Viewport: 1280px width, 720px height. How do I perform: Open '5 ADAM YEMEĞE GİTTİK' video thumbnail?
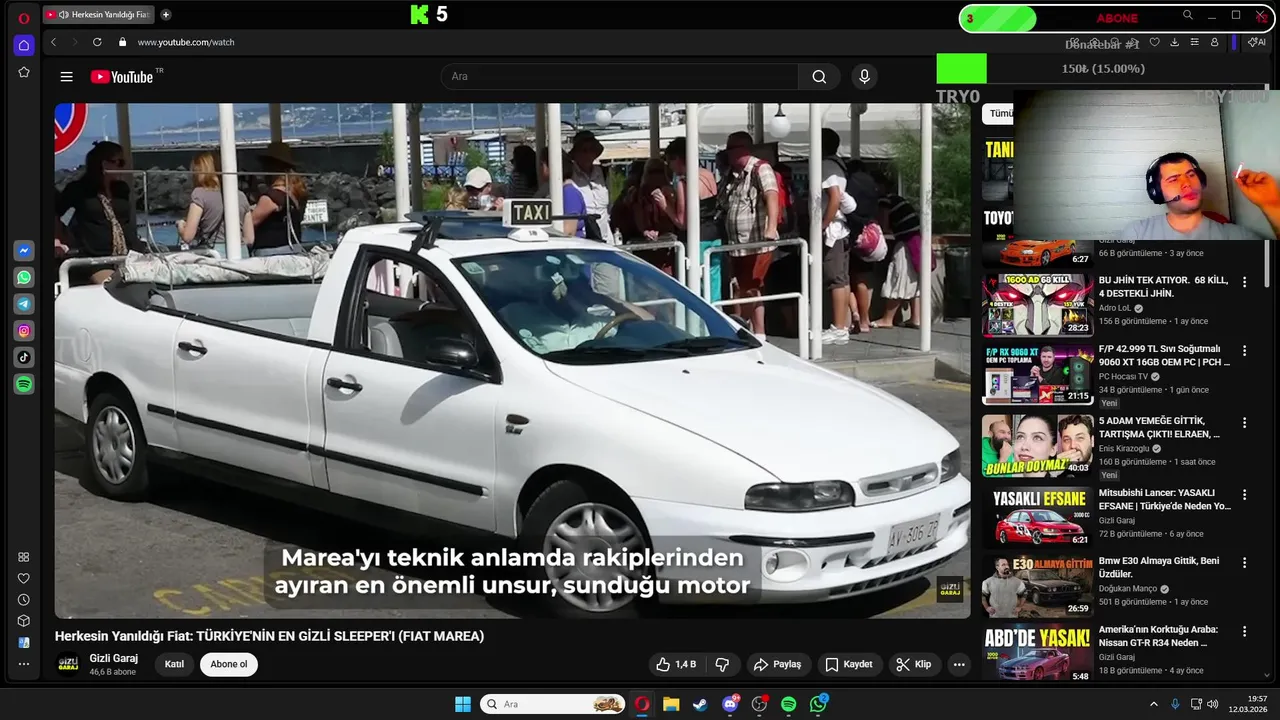coord(1037,445)
